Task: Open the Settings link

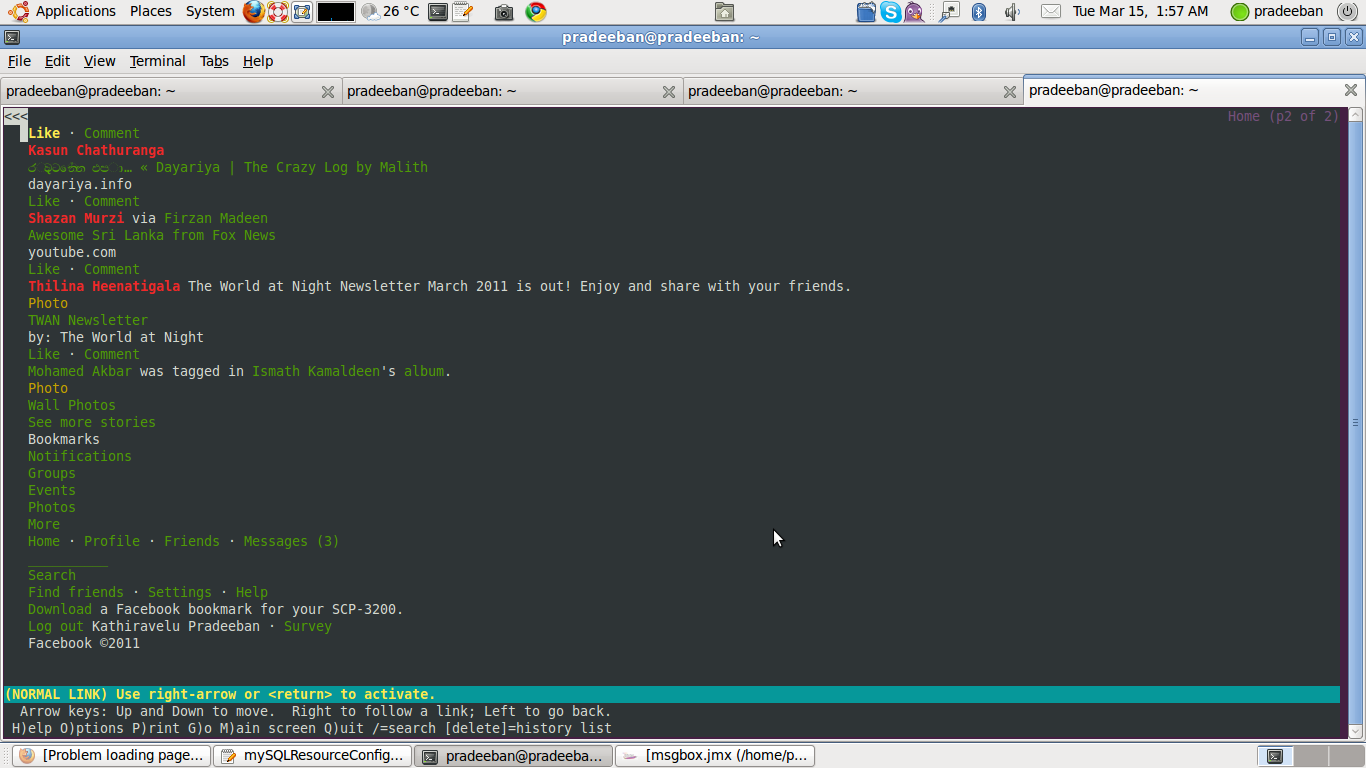Action: tap(180, 592)
